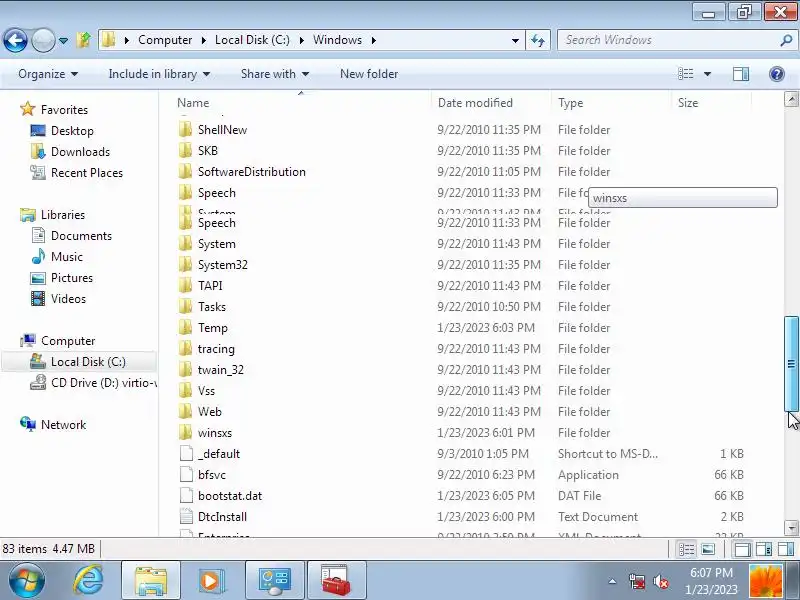Open Downloads under Favorites
This screenshot has width=800, height=600.
pyautogui.click(x=80, y=152)
